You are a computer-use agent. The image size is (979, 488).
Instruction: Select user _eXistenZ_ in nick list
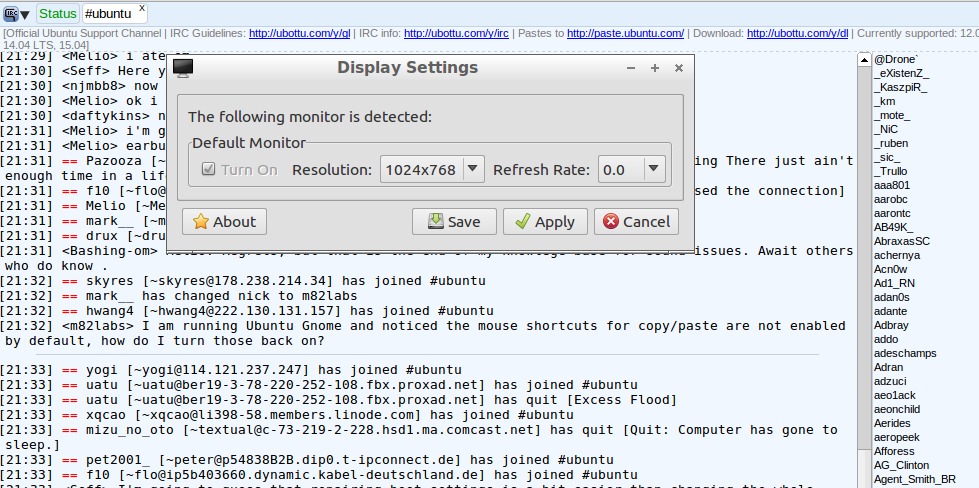tap(902, 74)
